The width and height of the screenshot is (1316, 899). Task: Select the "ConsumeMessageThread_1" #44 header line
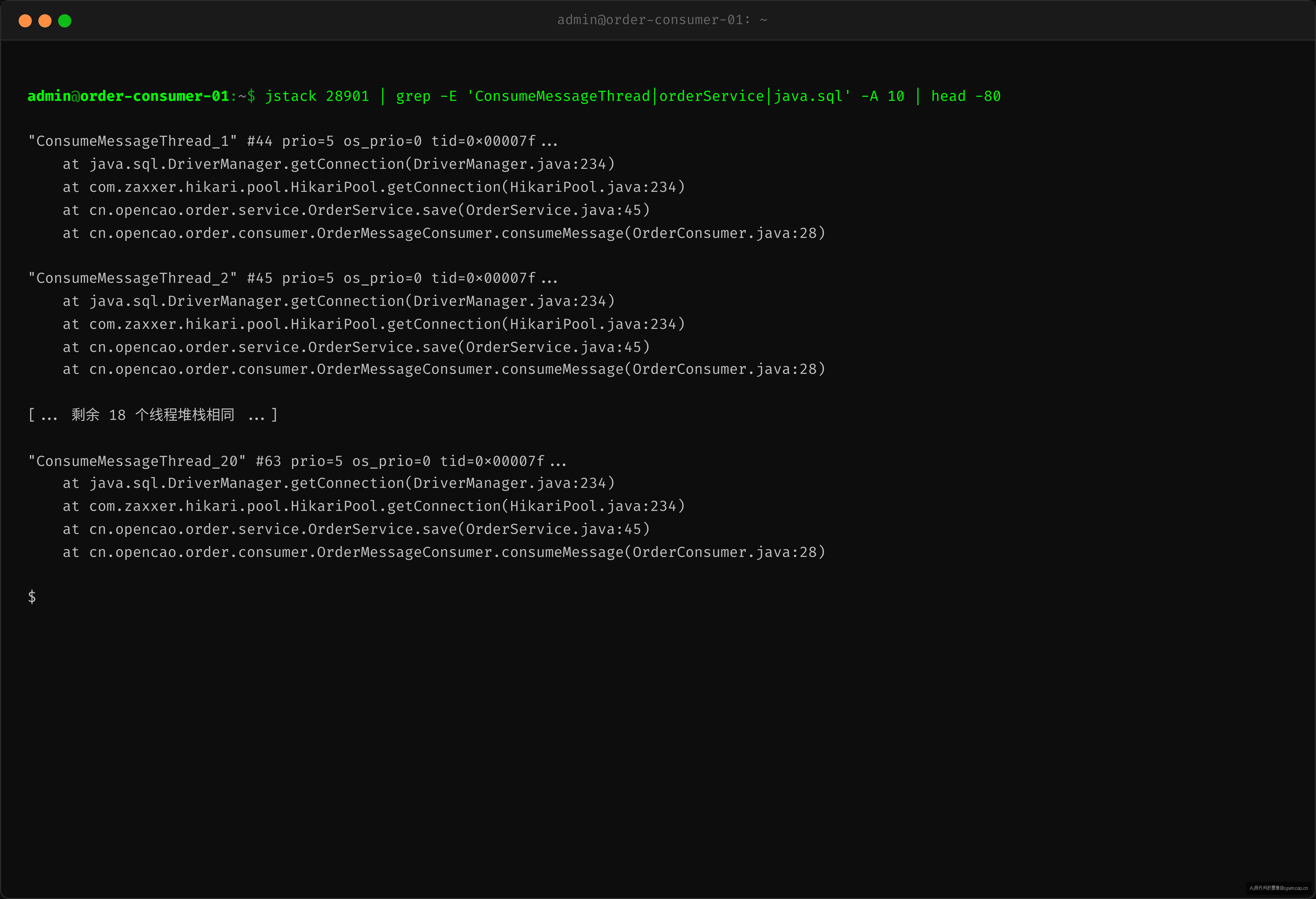[293, 141]
